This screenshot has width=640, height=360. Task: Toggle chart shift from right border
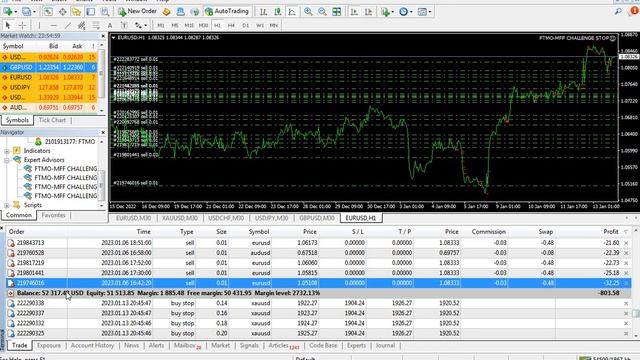(368, 12)
